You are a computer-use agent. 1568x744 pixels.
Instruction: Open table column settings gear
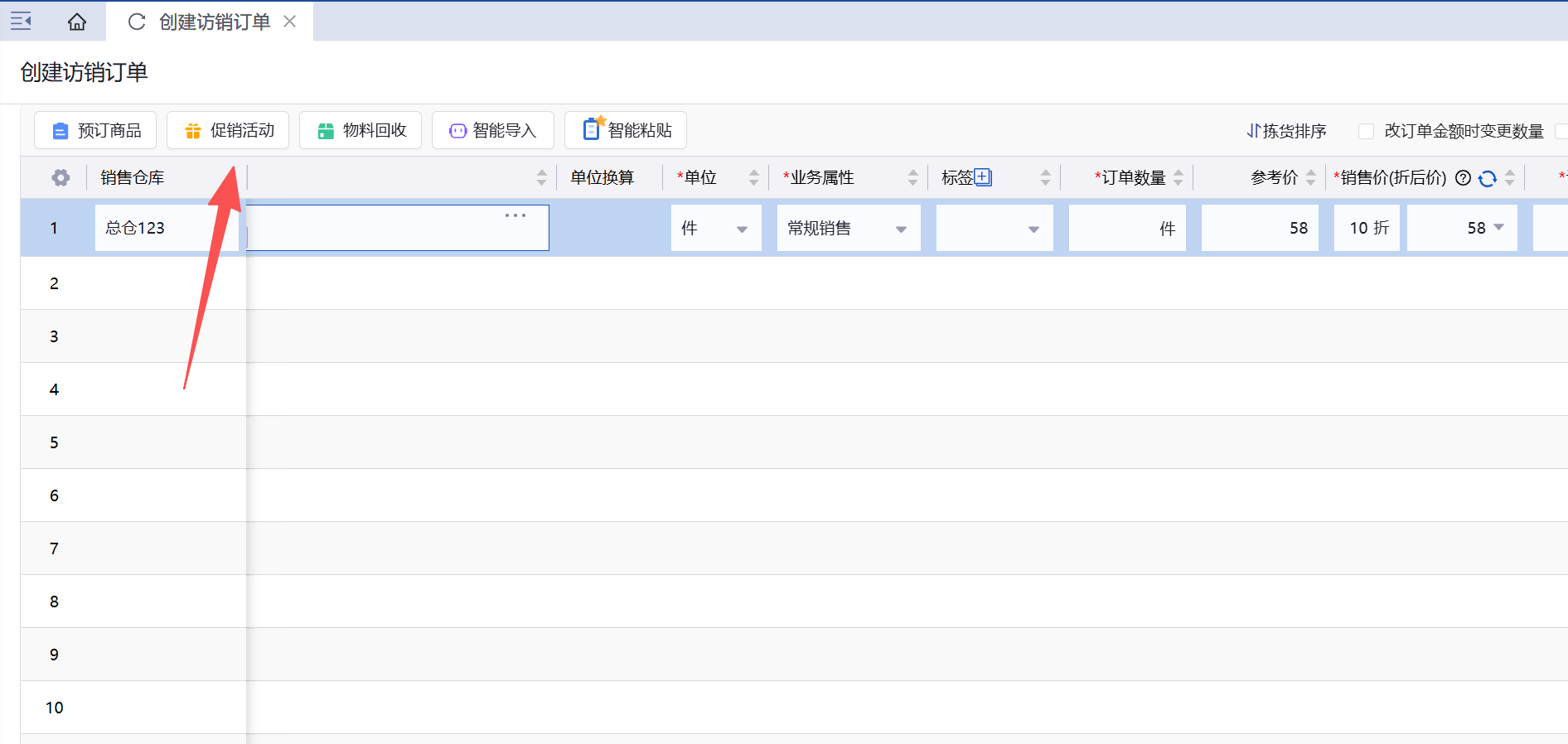(60, 177)
